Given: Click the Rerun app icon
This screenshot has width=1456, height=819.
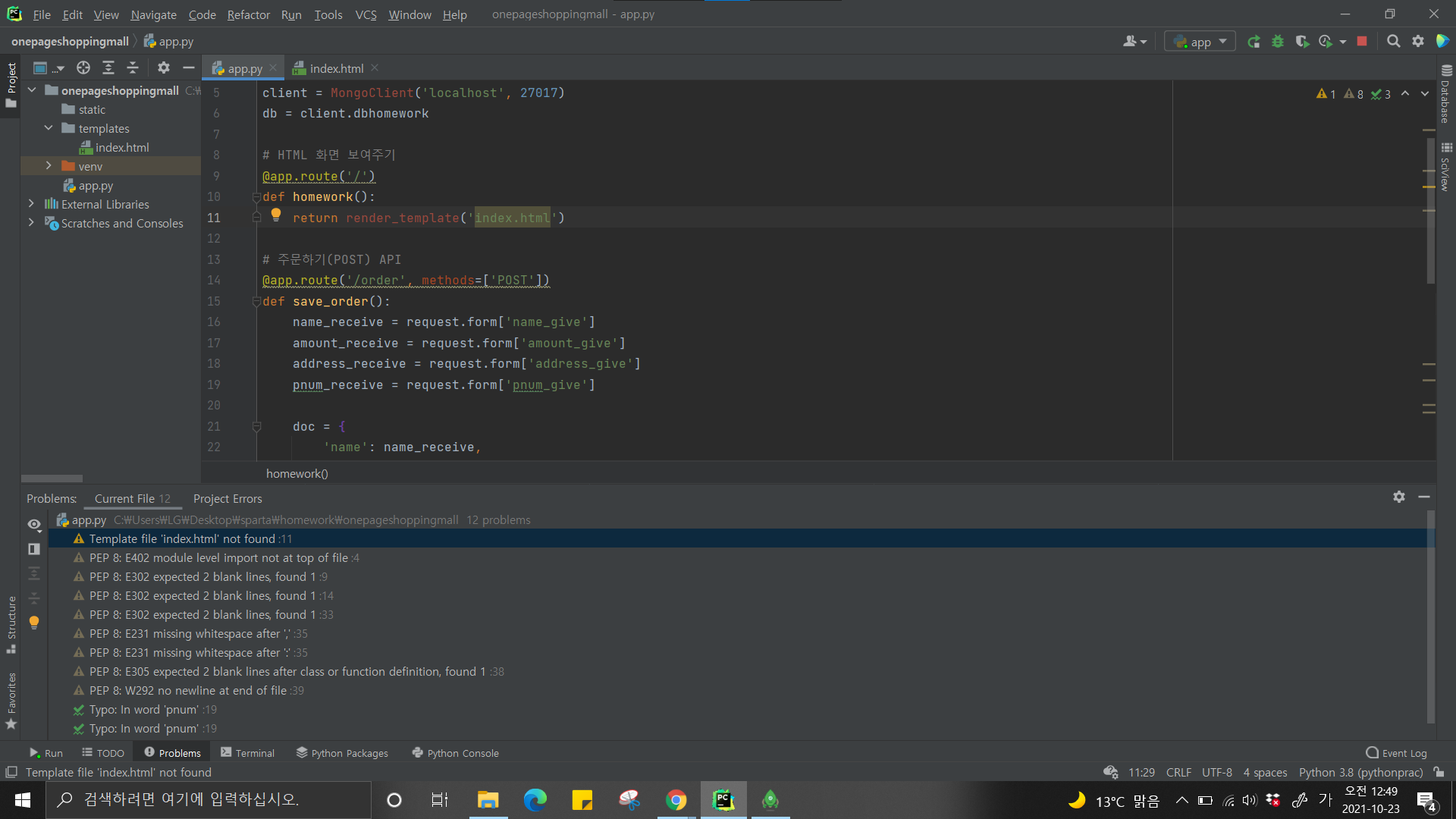Looking at the screenshot, I should (1254, 42).
